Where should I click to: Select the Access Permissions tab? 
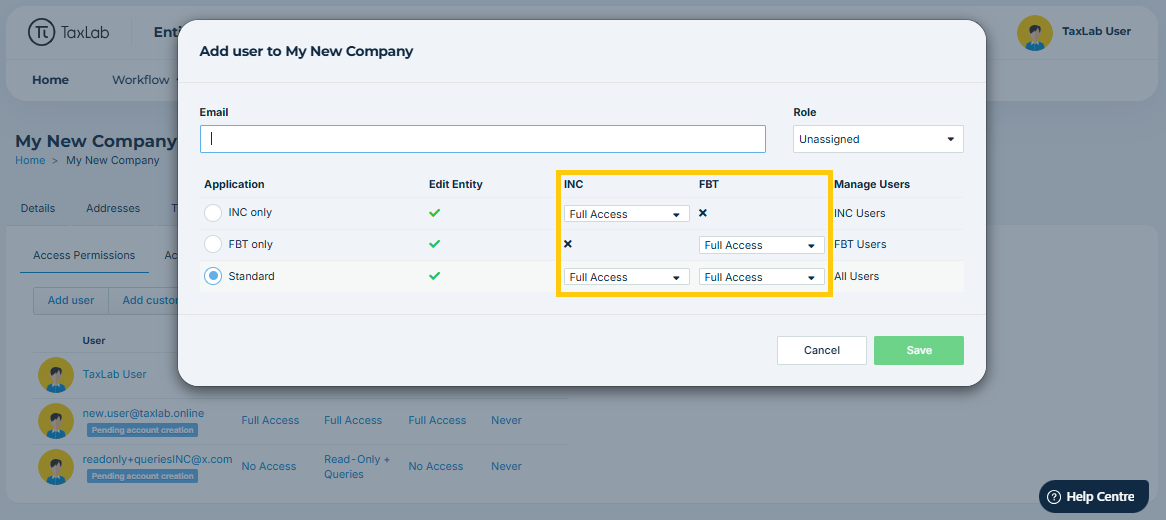click(x=84, y=255)
